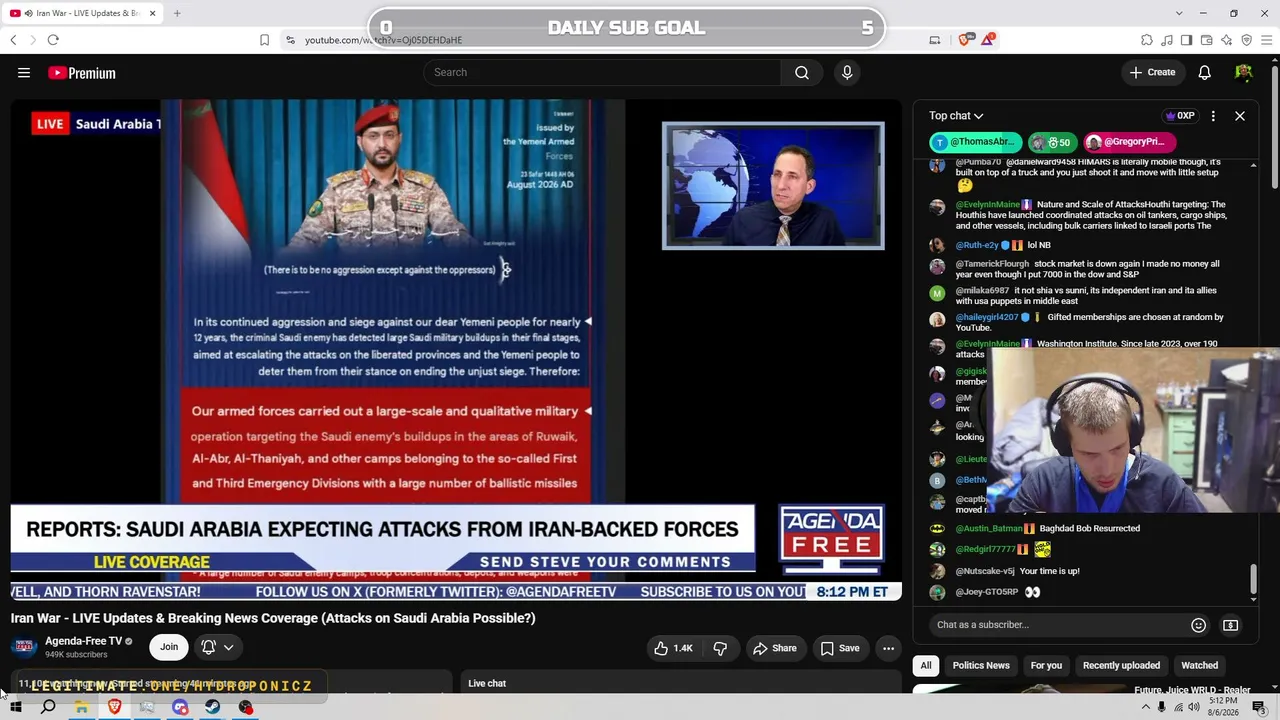Like this video with 1.4K likes
Screen dimensions: 1280x720
(x=673, y=648)
